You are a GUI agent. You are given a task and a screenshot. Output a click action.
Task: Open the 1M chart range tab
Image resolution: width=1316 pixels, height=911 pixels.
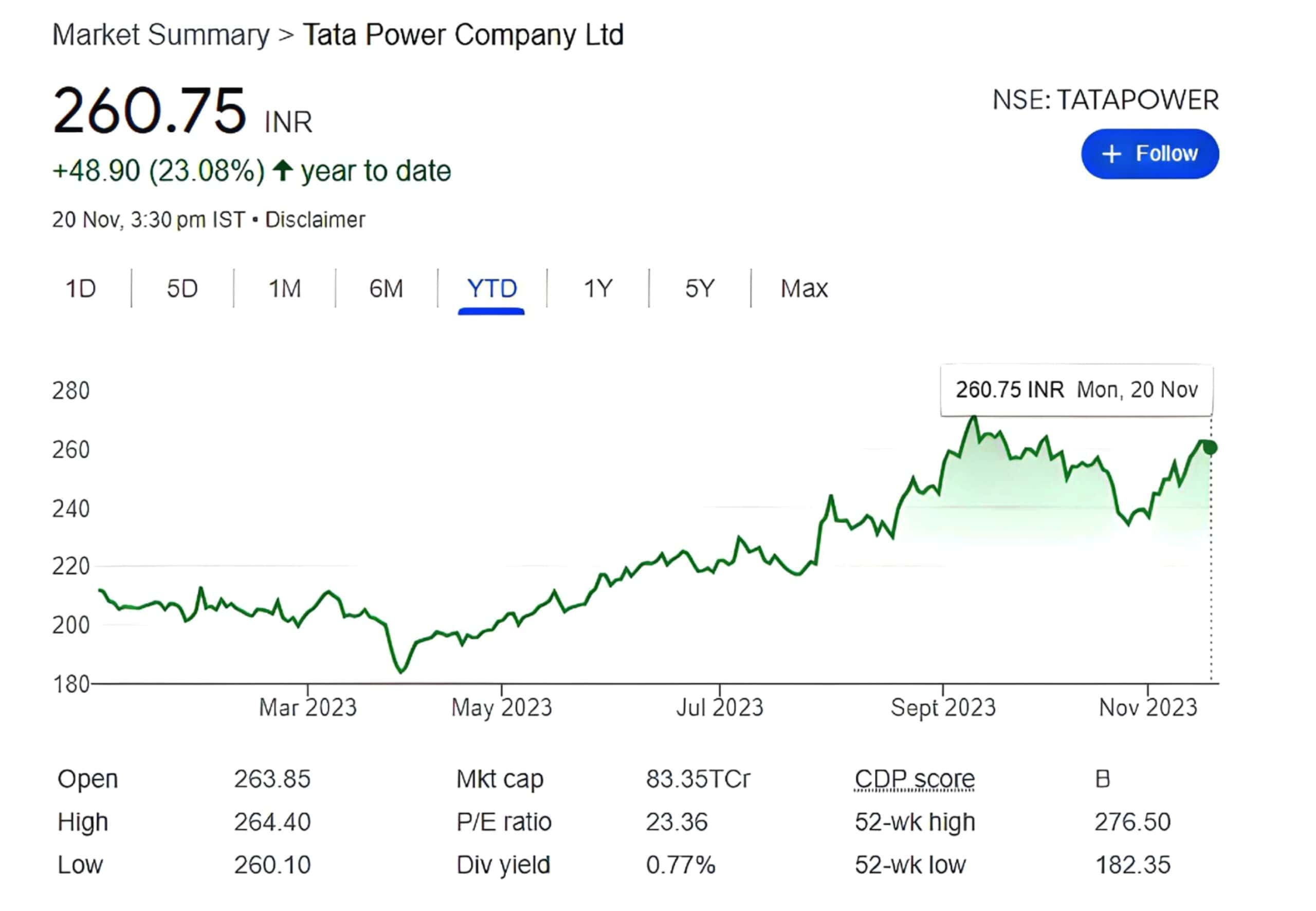(284, 288)
